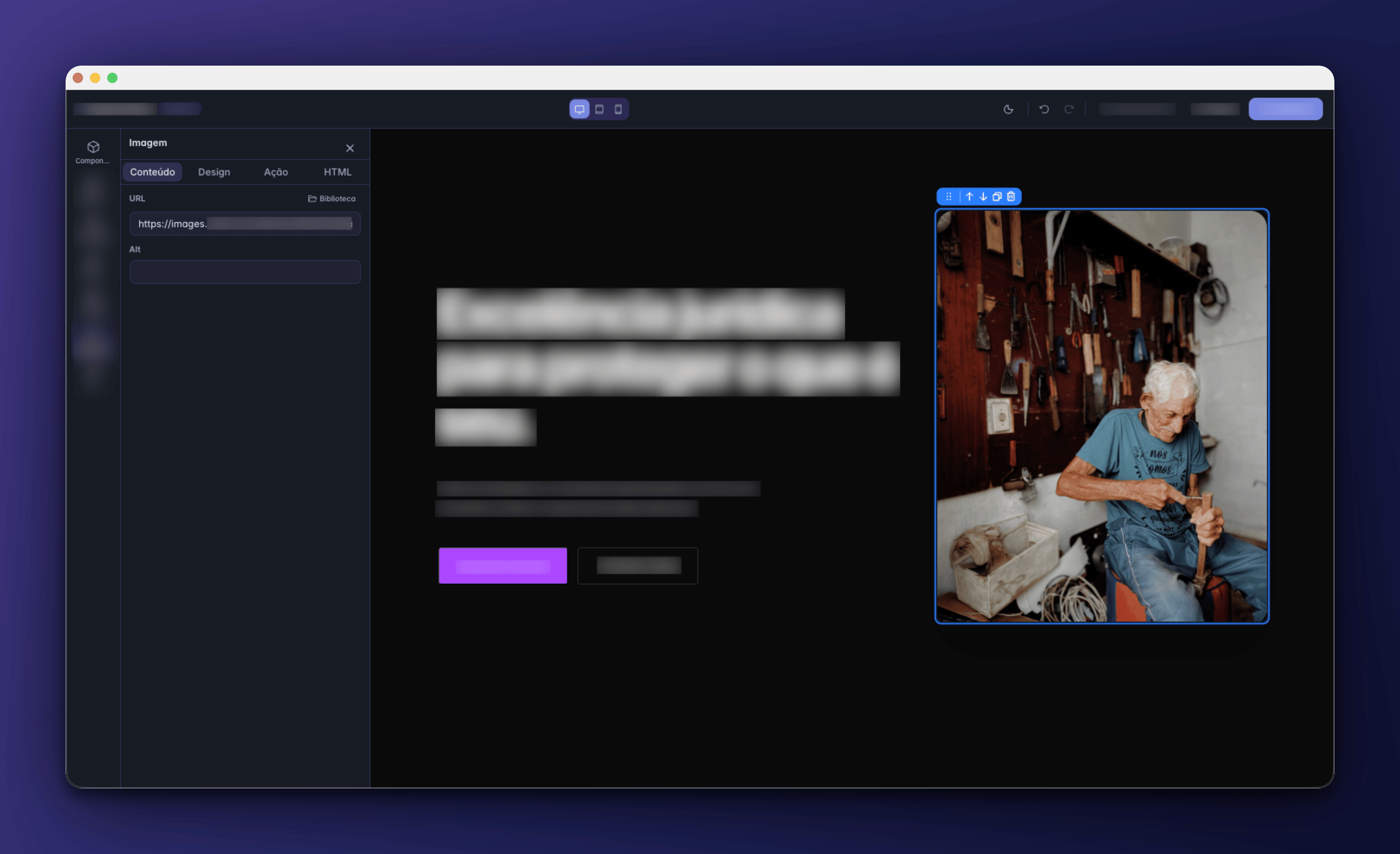Move selected image down
Screen dimensions: 1400x854
click(x=983, y=197)
